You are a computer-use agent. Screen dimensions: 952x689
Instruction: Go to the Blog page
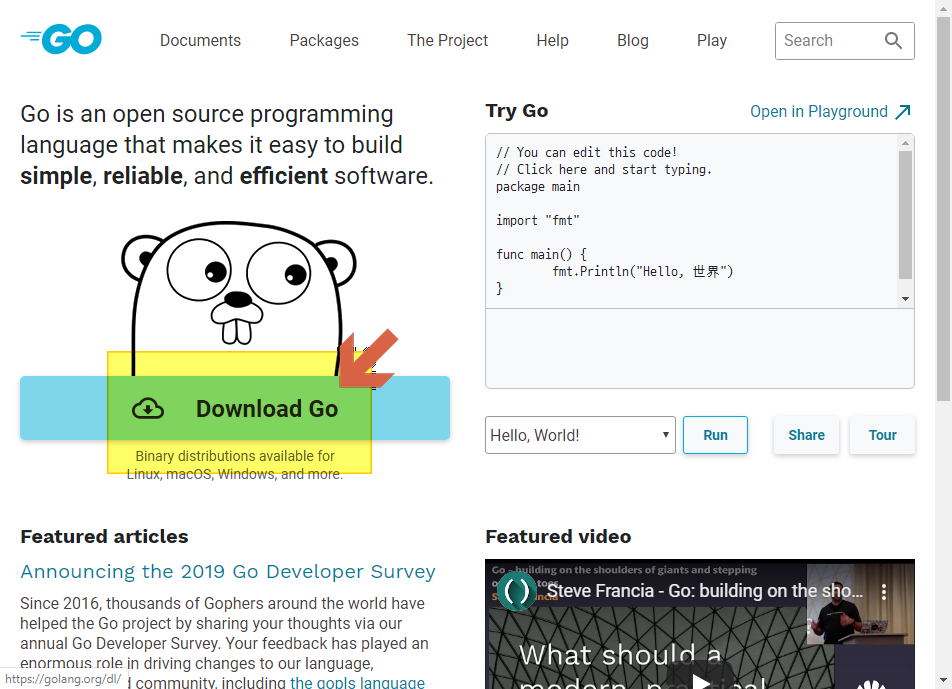[633, 41]
